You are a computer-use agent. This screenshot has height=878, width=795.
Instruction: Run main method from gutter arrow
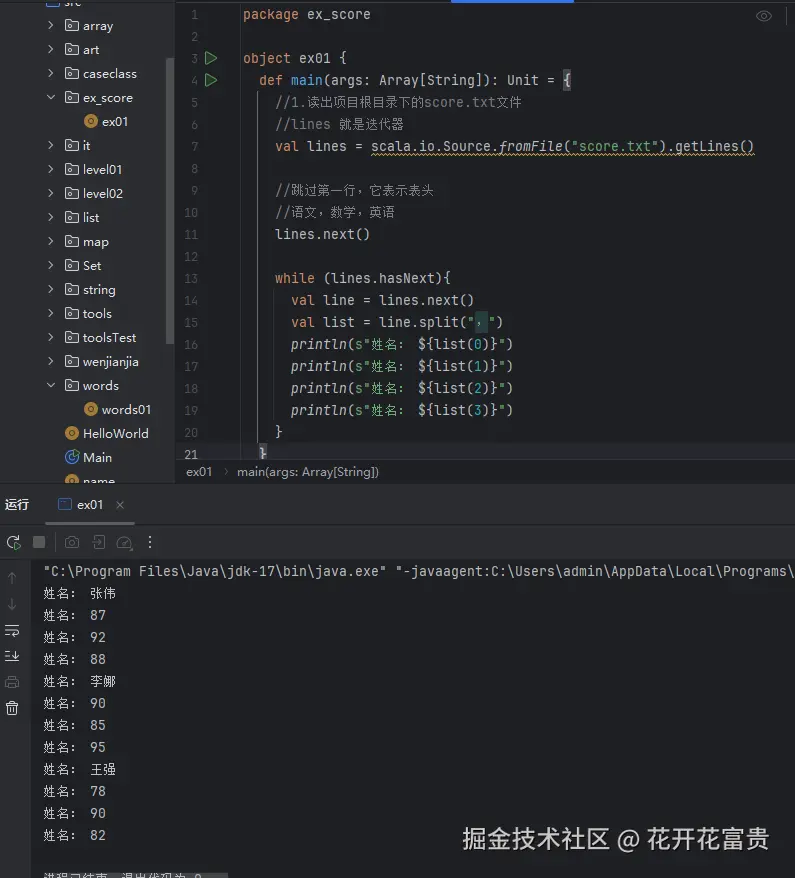[211, 80]
